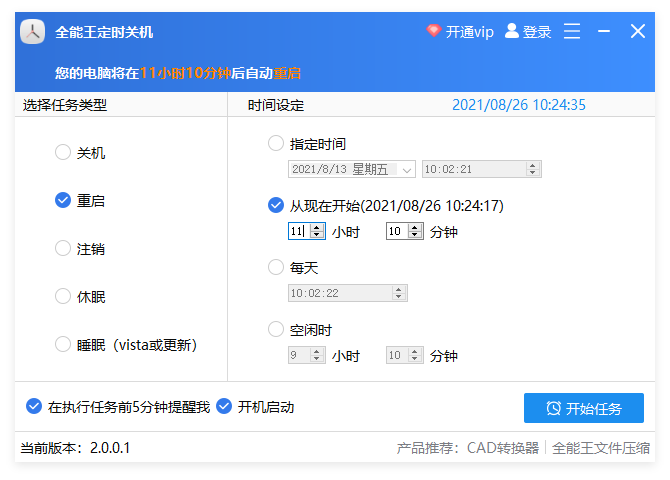Open the CAD转换器 product link
This screenshot has width=670, height=480.
click(503, 448)
